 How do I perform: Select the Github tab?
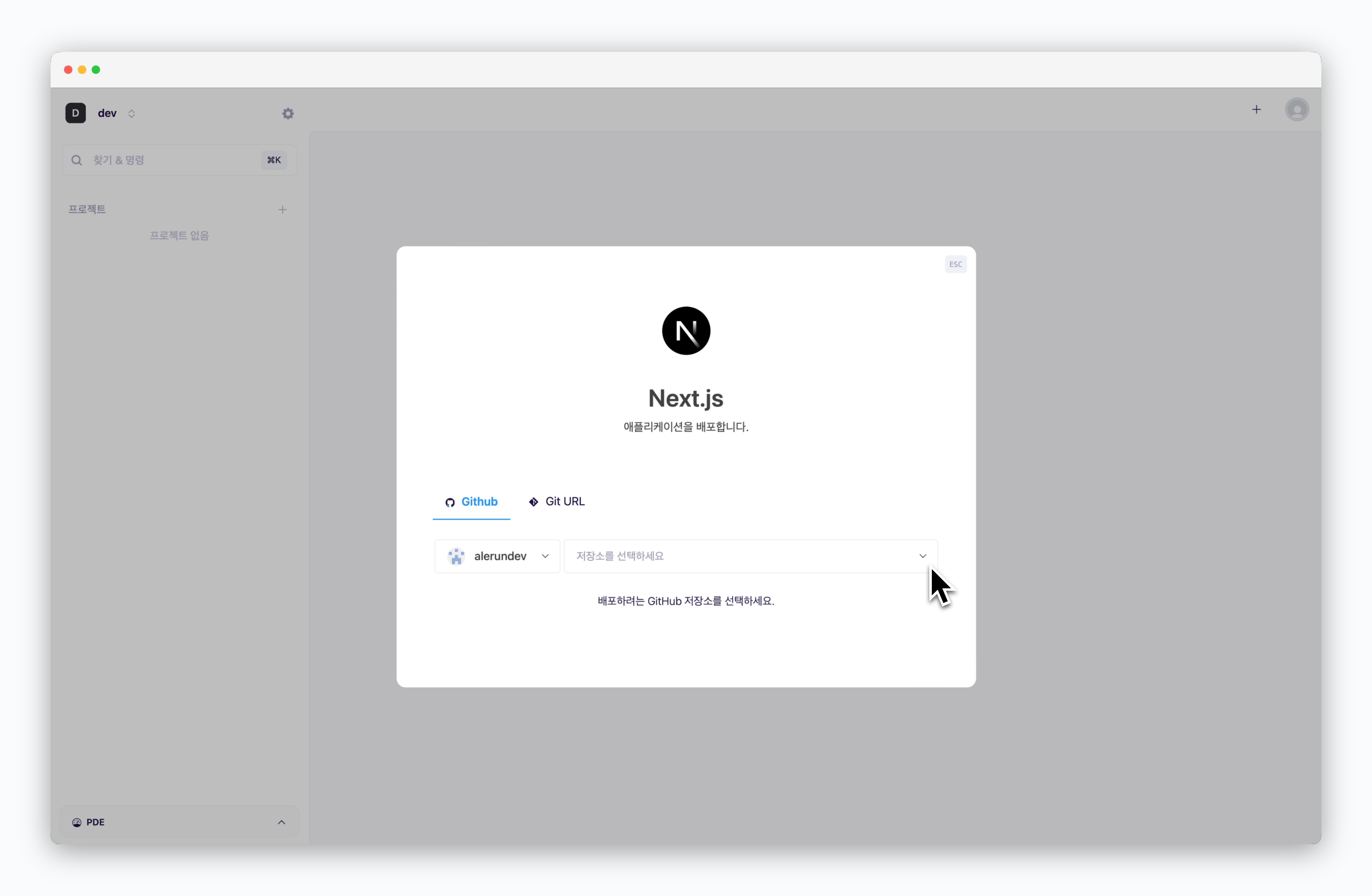point(471,502)
